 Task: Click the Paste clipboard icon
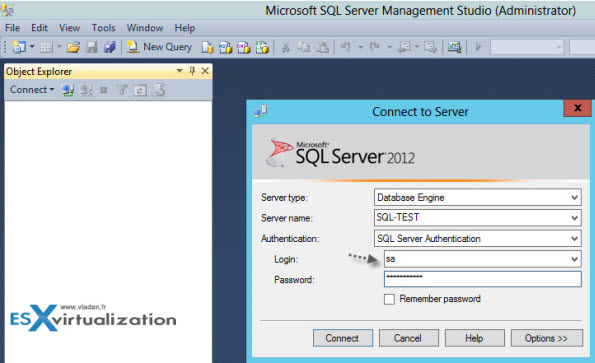coord(322,47)
